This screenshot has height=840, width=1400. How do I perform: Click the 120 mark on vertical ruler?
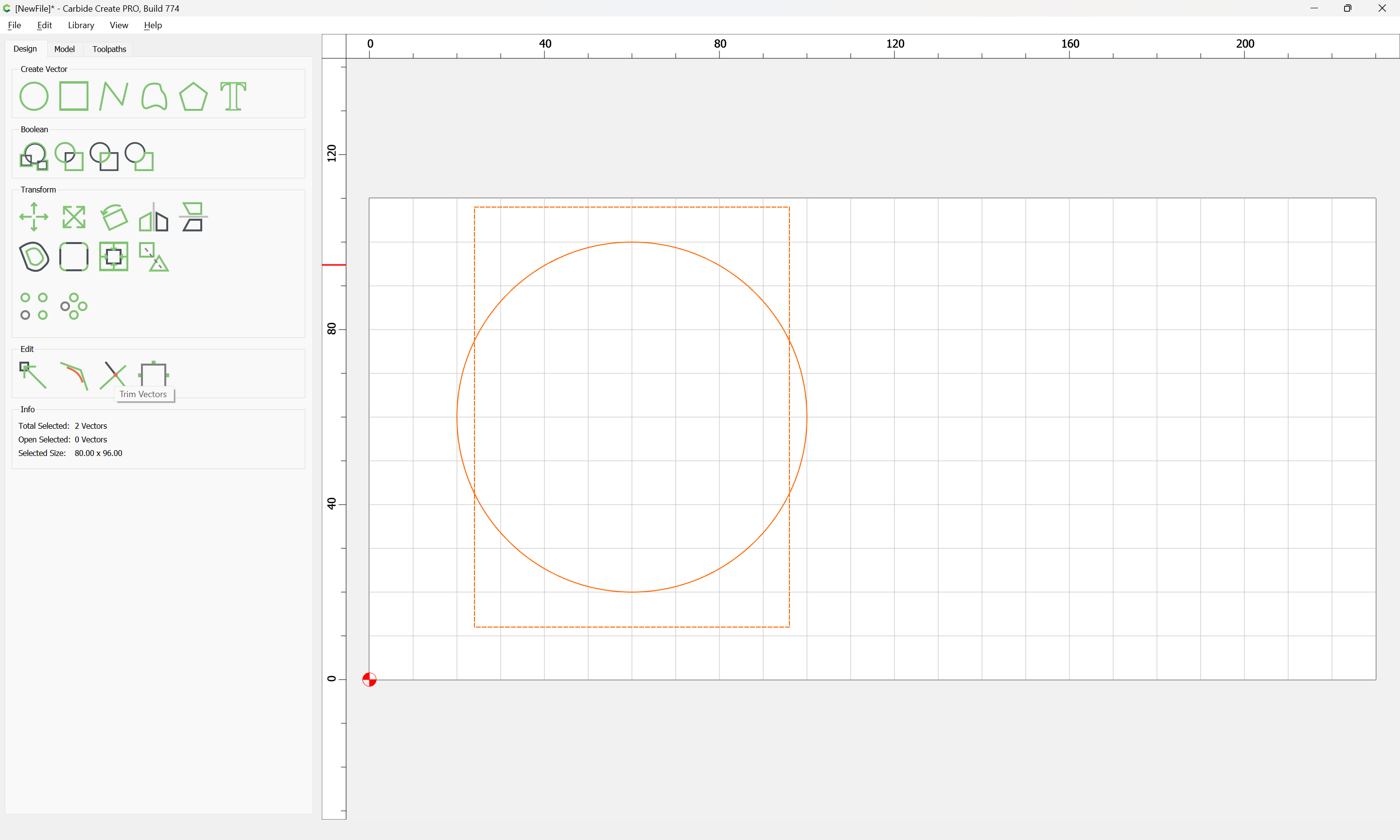[332, 154]
